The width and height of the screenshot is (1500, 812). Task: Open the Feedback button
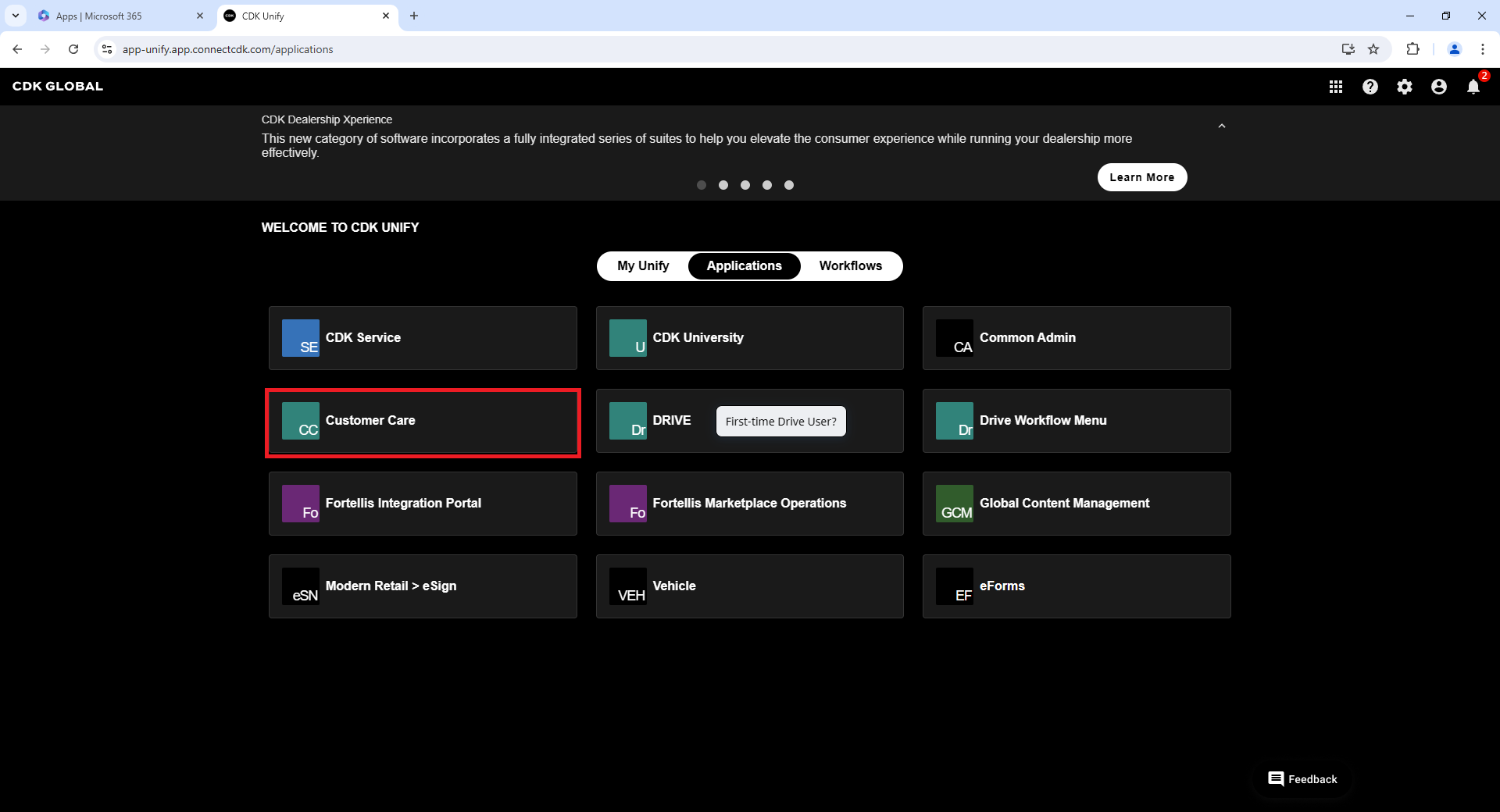click(1302, 779)
